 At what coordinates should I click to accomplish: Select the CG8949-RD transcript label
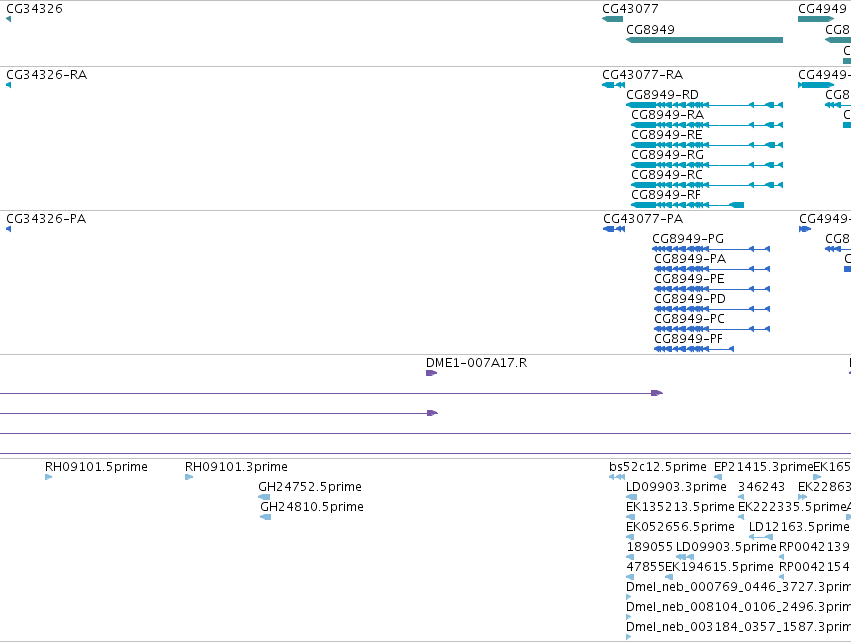click(662, 94)
